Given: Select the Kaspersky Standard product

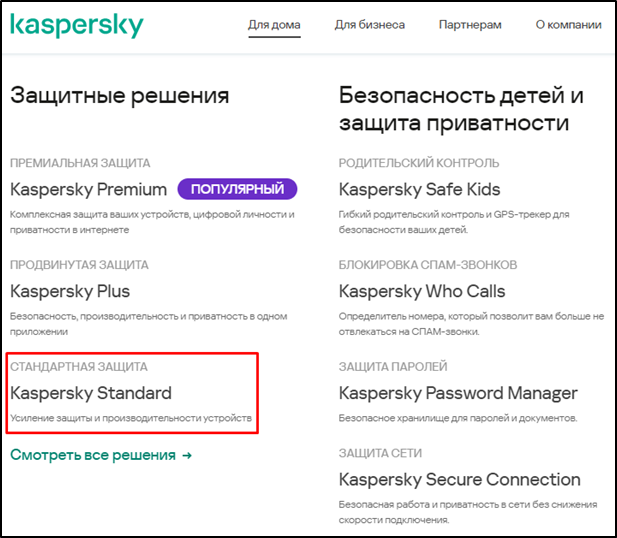Looking at the screenshot, I should (91, 393).
